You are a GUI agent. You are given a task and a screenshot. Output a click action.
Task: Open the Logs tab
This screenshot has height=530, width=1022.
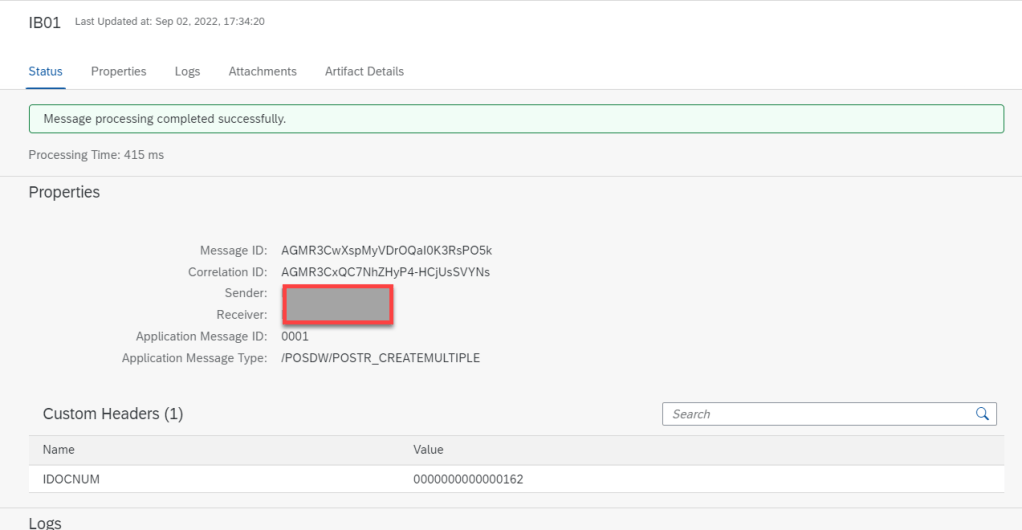[187, 71]
